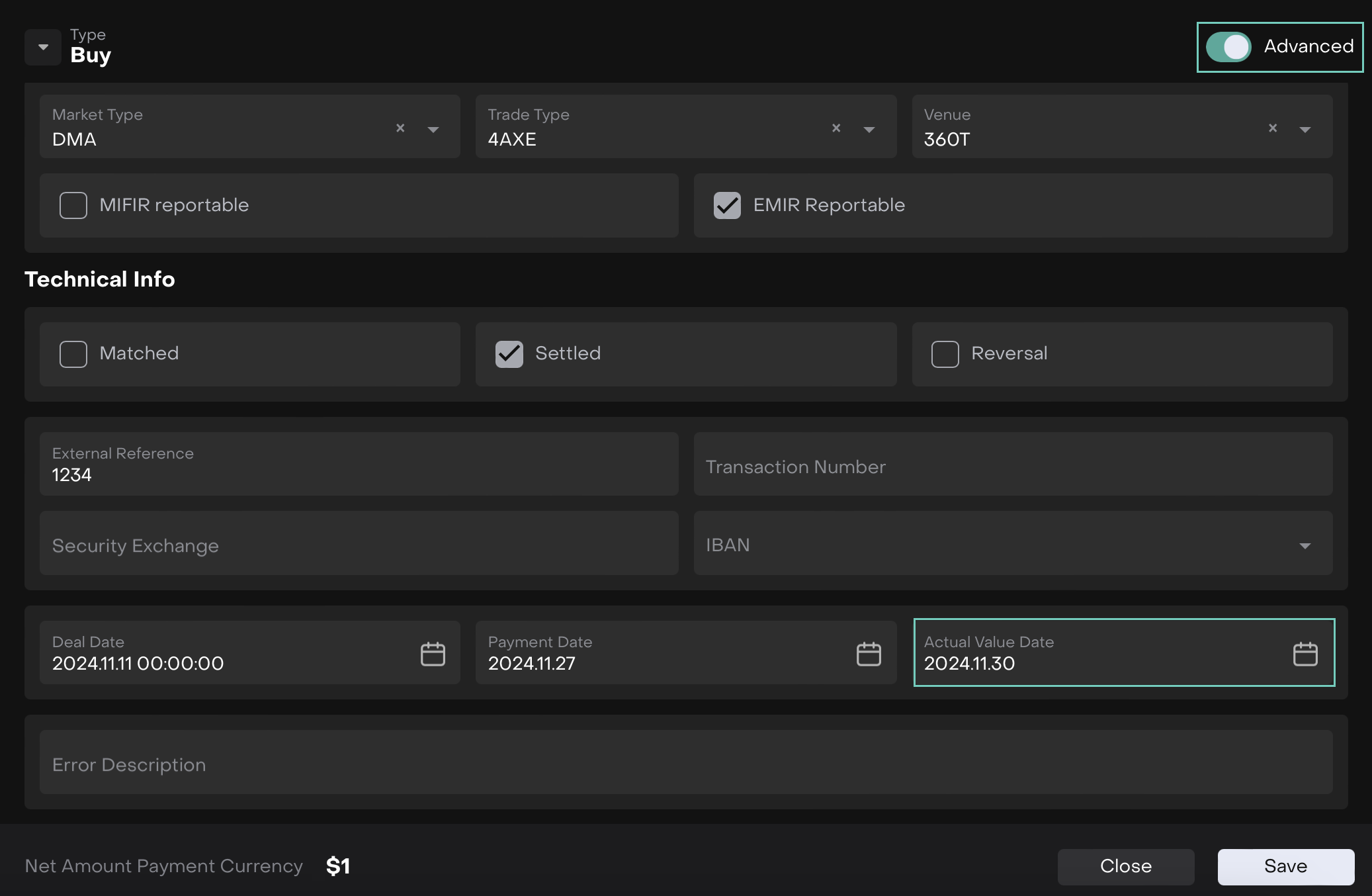
Task: Clear the Market Type selection
Action: (x=400, y=128)
